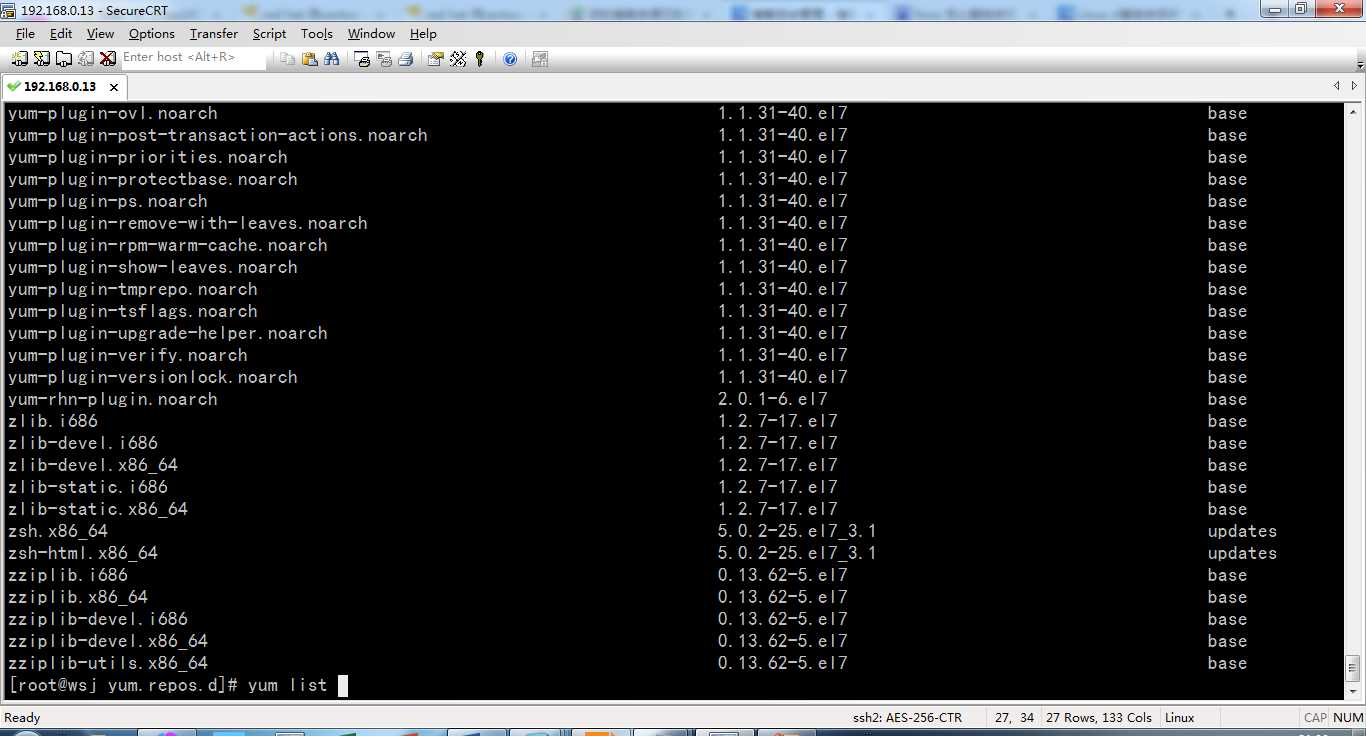
Task: Click the Reconnect toolbar icon
Action: (x=86, y=59)
